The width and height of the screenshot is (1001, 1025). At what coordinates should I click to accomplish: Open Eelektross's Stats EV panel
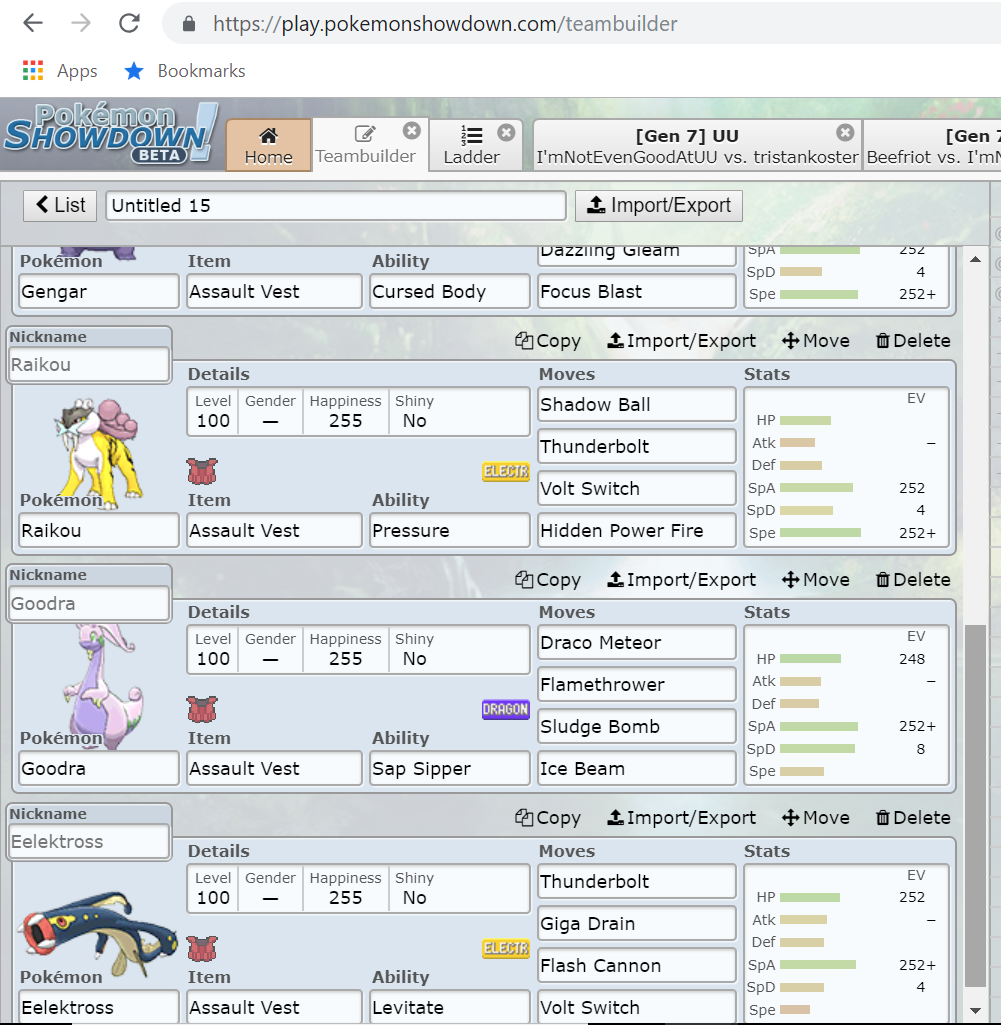(847, 944)
